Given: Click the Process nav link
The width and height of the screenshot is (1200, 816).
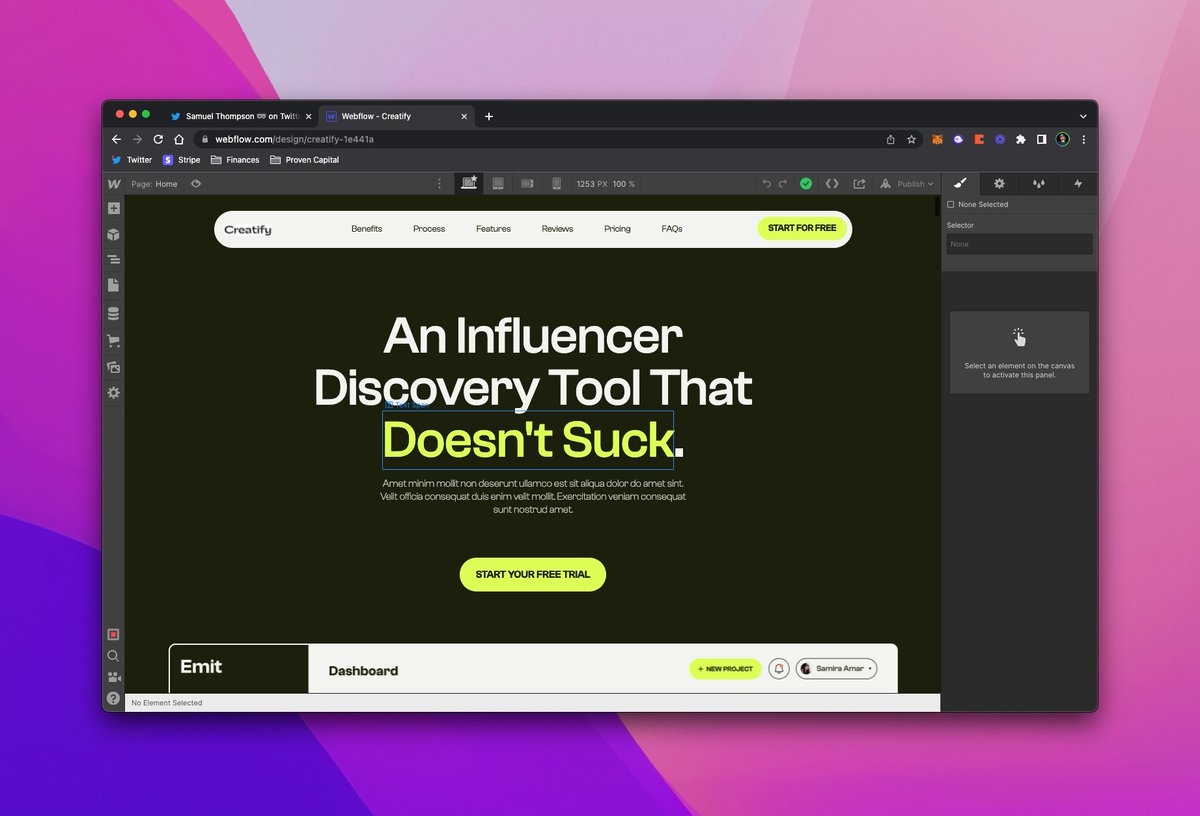Looking at the screenshot, I should (x=429, y=229).
